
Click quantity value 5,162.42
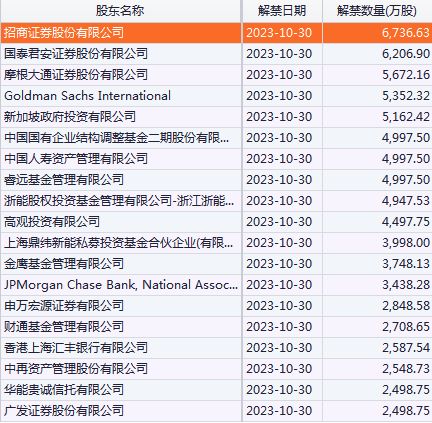(x=406, y=117)
